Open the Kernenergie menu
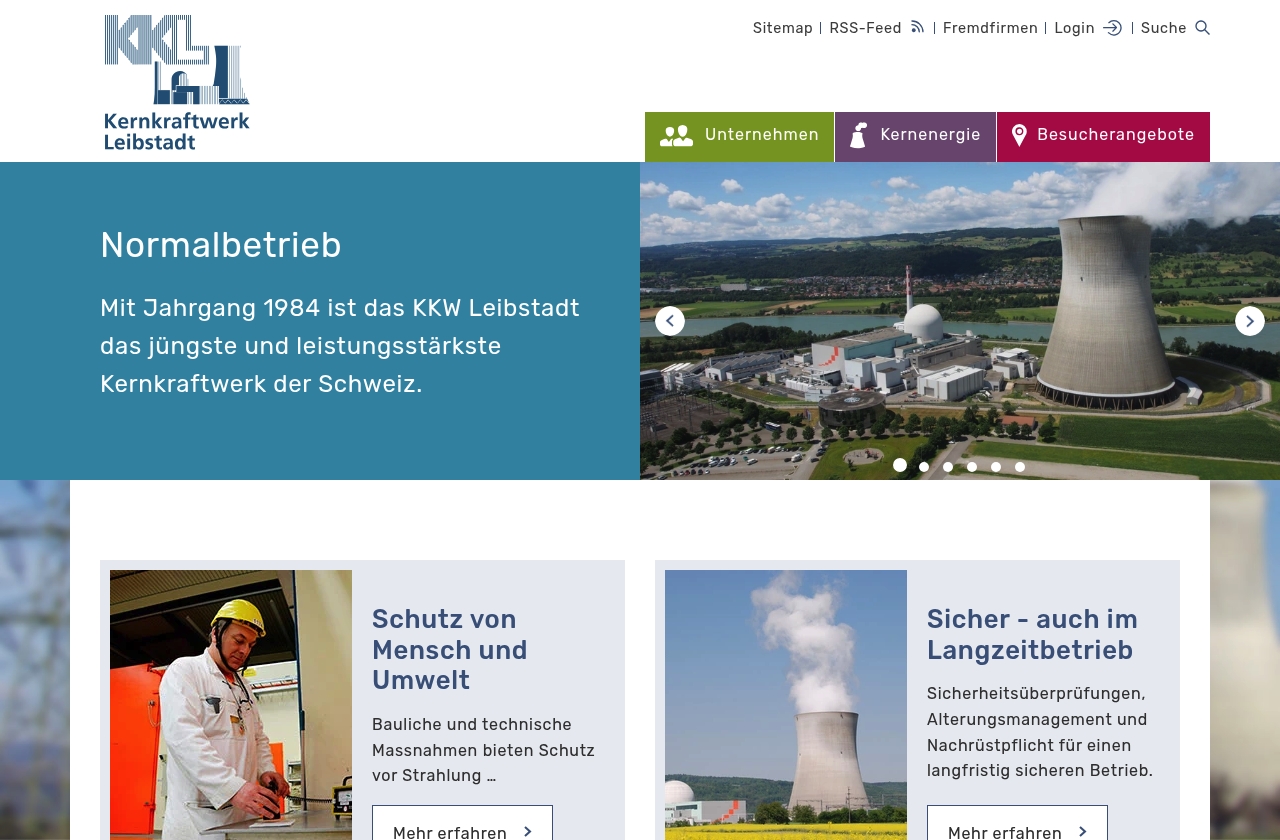Image resolution: width=1280 pixels, height=840 pixels. click(916, 137)
